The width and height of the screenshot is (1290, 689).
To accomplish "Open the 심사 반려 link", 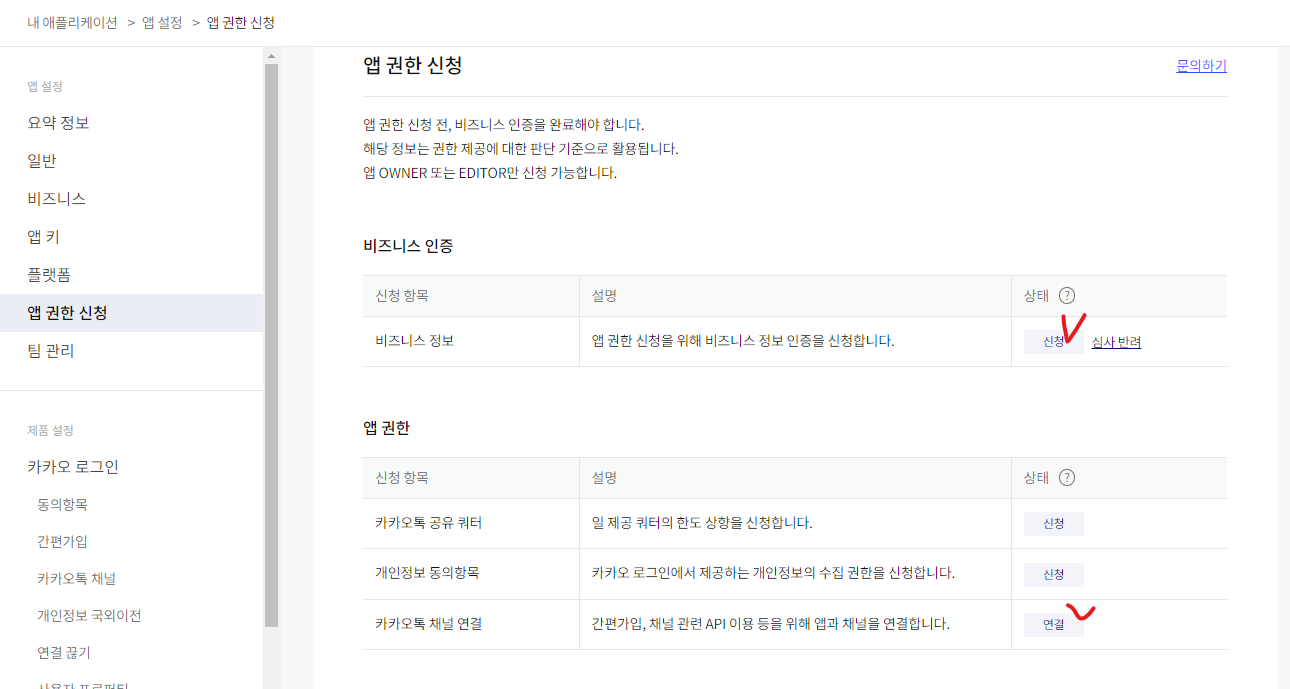I will click(1116, 342).
